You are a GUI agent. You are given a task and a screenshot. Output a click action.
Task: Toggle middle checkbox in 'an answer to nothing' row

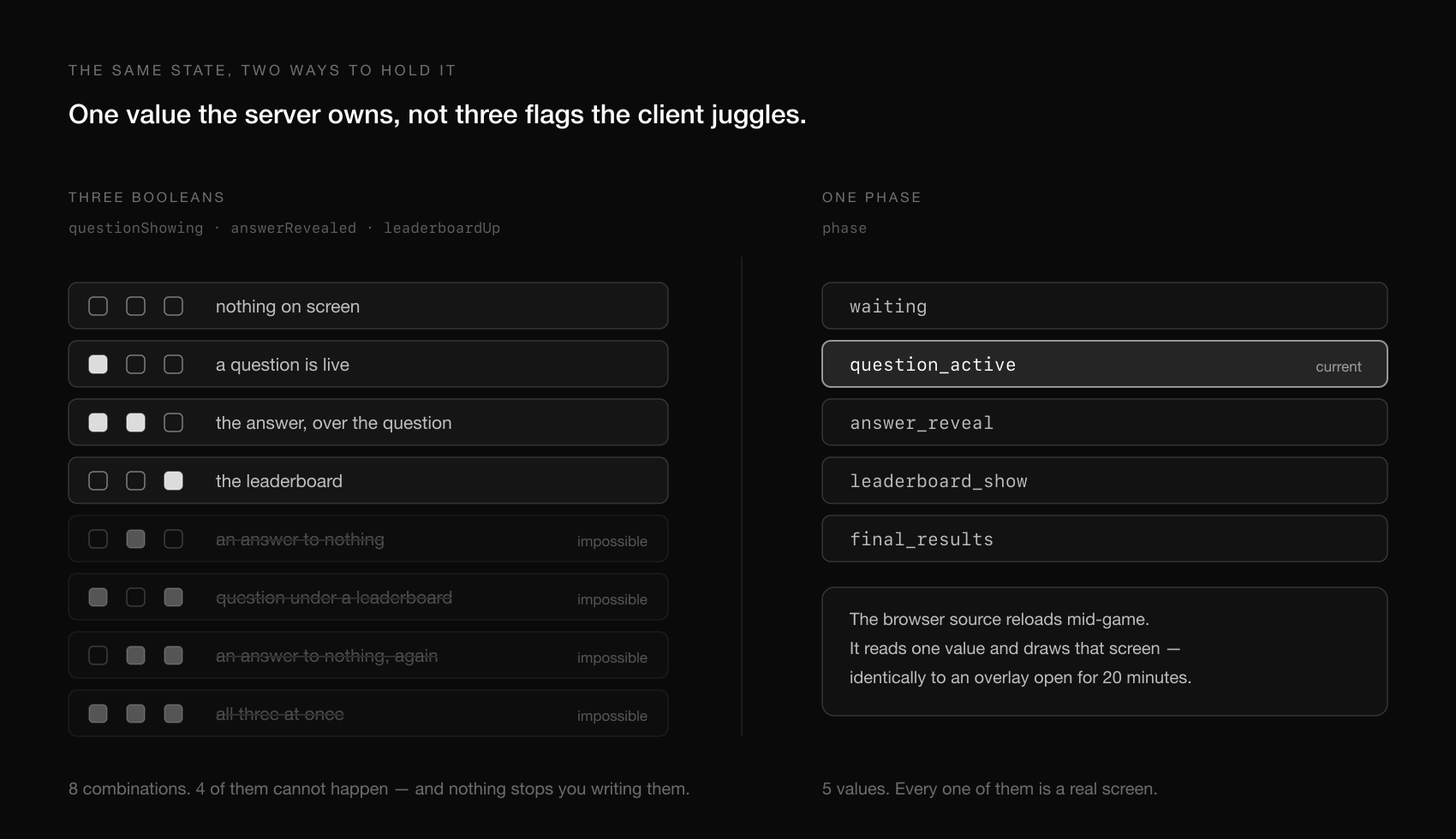coord(136,539)
